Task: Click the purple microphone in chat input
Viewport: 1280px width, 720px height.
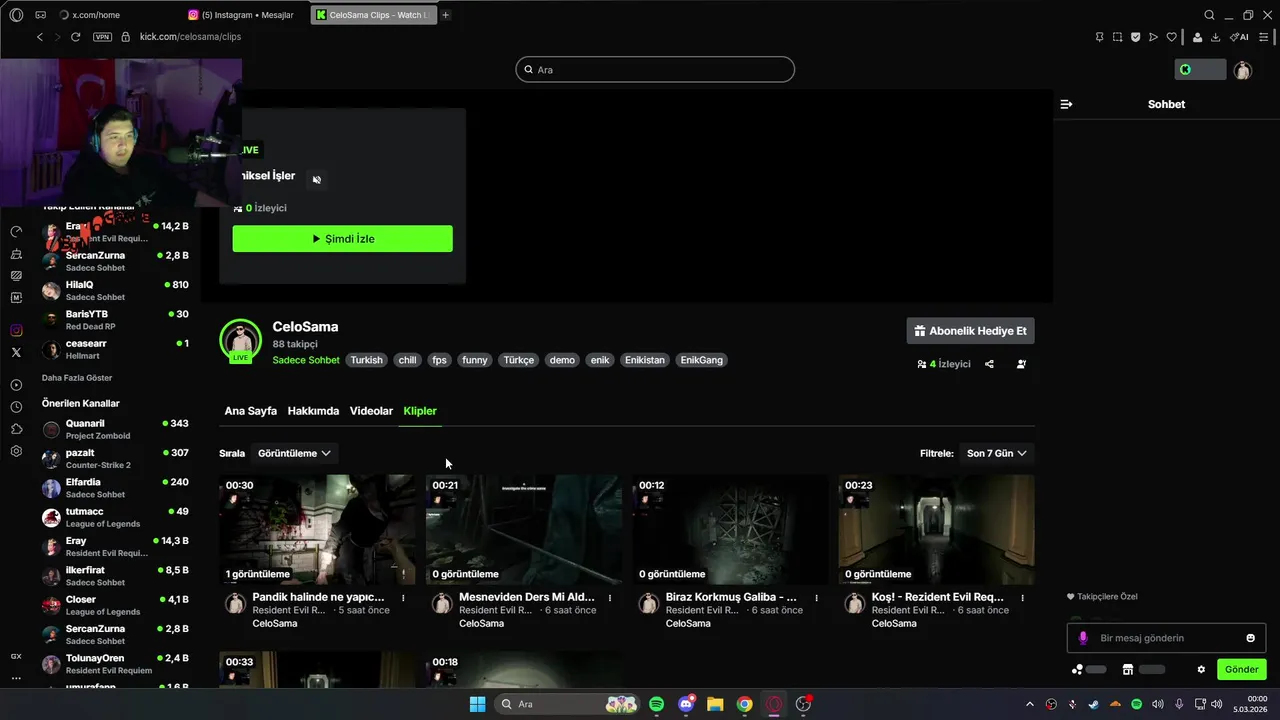Action: [x=1083, y=638]
